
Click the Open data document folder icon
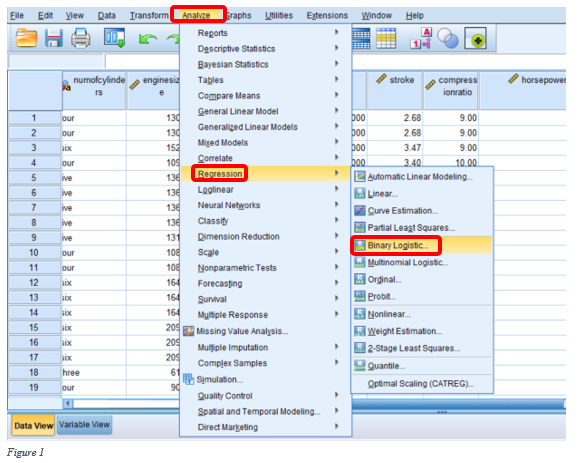27,38
